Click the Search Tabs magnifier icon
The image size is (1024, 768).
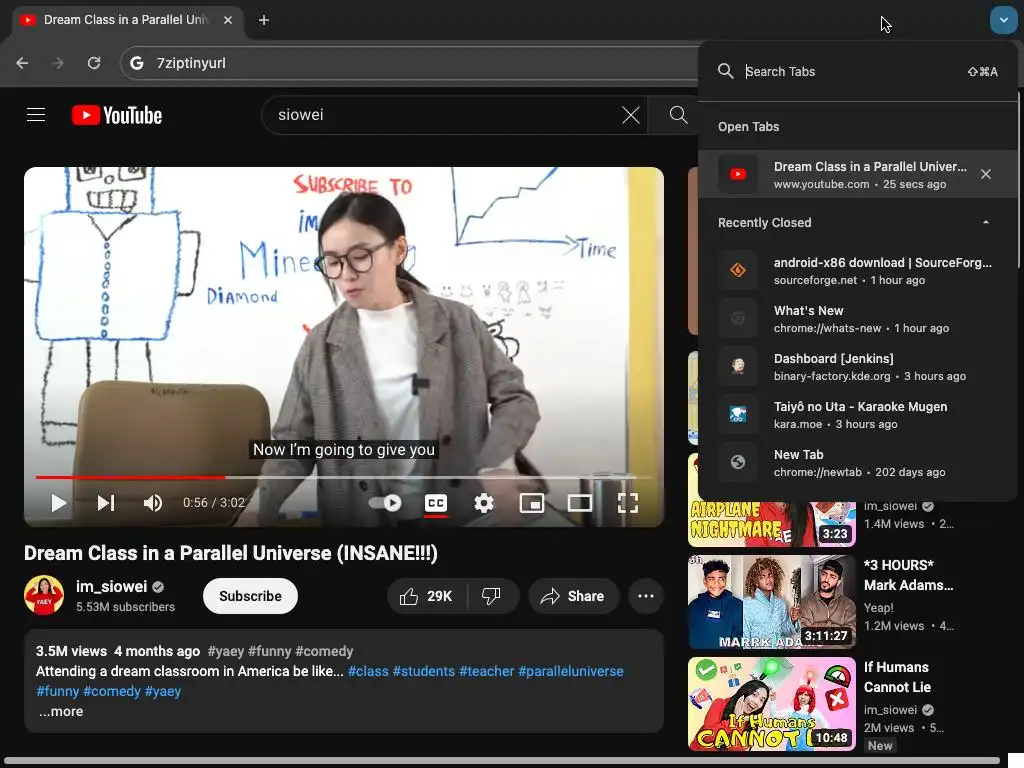click(726, 71)
